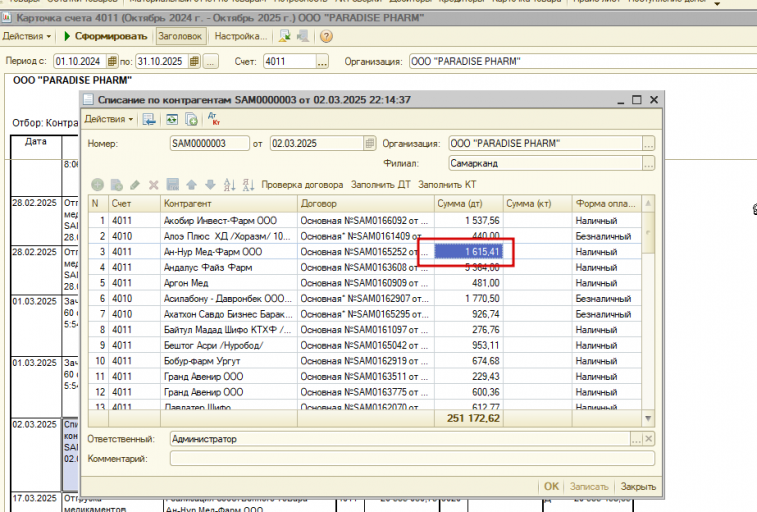Viewport: 757px width, 512px height.
Task: Copy the row using the copy-row icon
Action: (116, 184)
